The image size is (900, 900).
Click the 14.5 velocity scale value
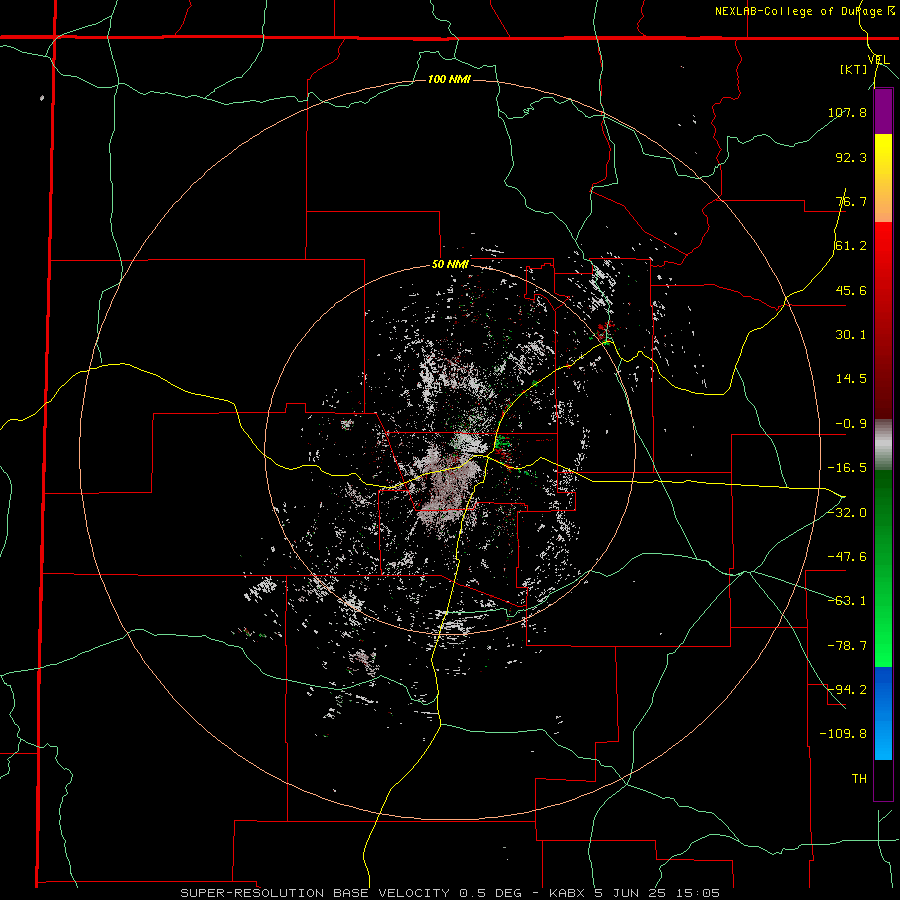pos(851,379)
